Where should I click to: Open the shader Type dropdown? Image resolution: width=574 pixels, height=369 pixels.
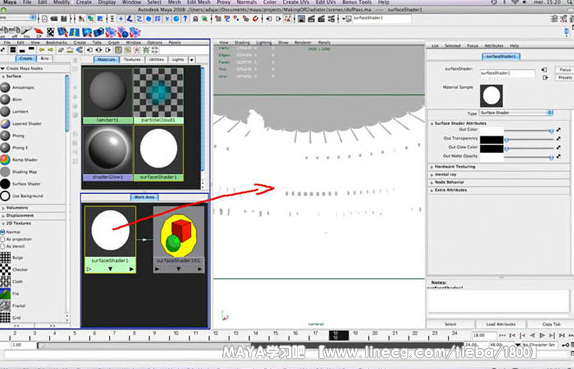pyautogui.click(x=516, y=113)
